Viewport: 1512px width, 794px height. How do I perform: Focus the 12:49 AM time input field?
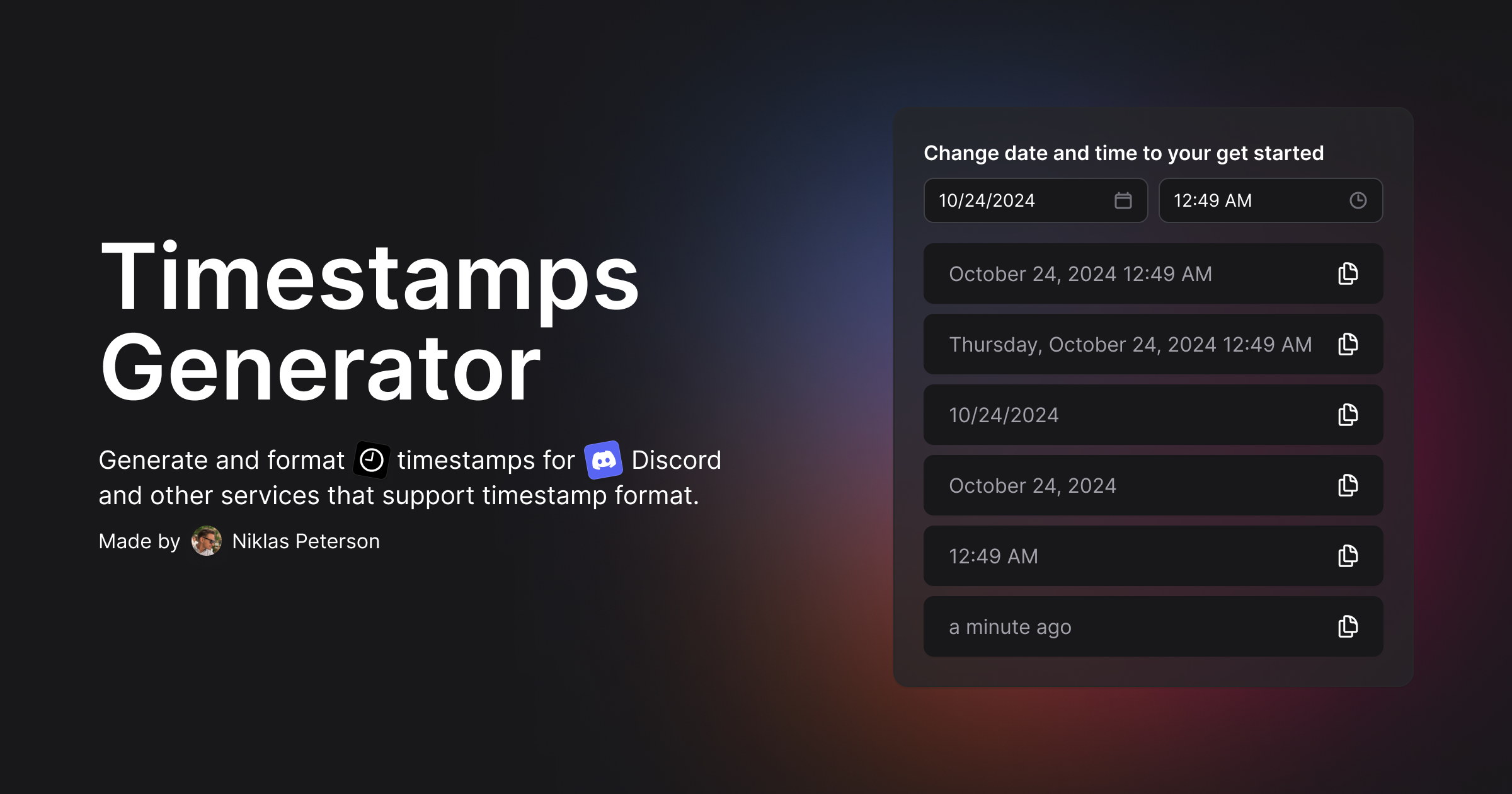click(1271, 200)
